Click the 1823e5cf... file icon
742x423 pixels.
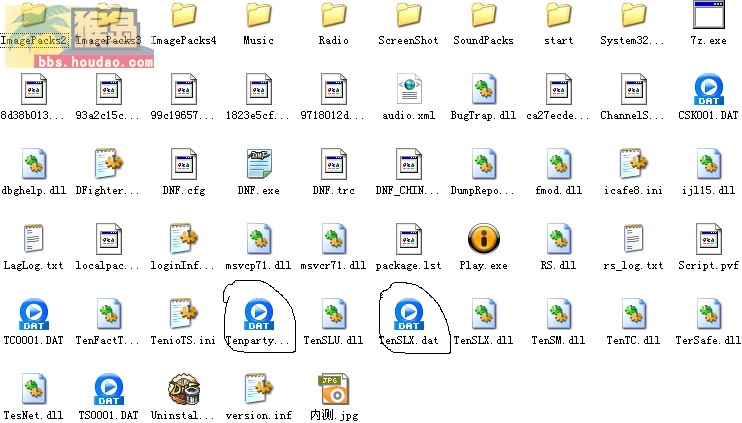point(258,89)
